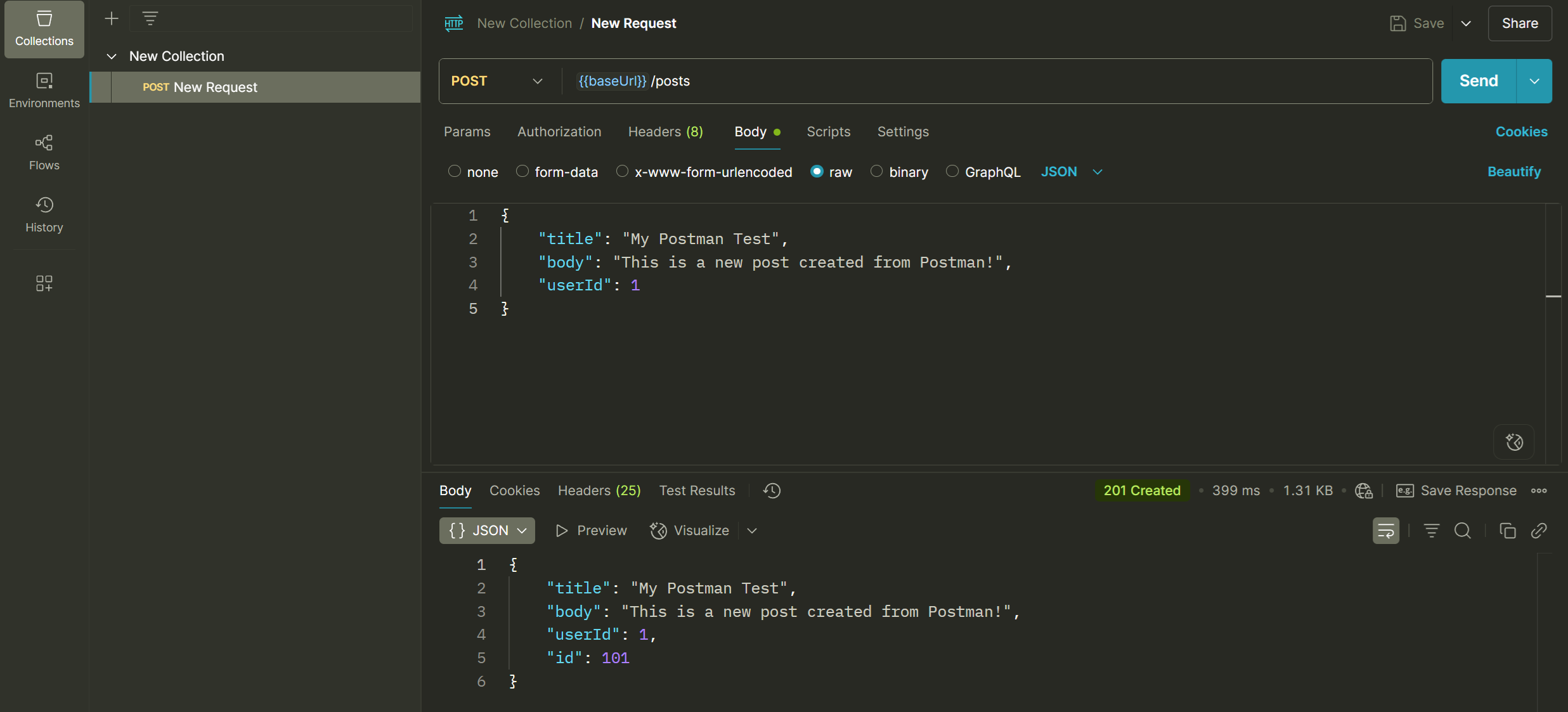Click the Share button
The height and width of the screenshot is (712, 1568).
pos(1520,23)
